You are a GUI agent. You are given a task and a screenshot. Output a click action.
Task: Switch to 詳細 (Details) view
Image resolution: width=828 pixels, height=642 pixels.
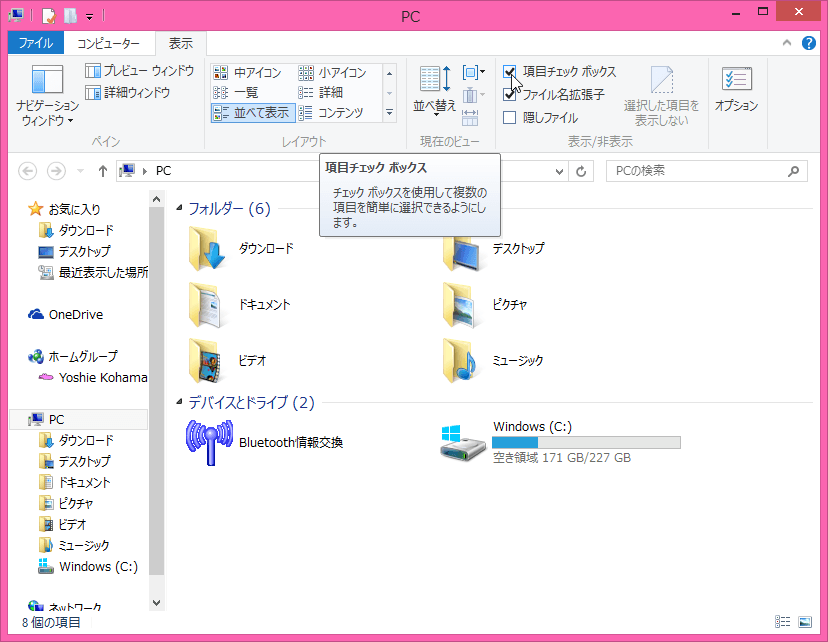331,90
